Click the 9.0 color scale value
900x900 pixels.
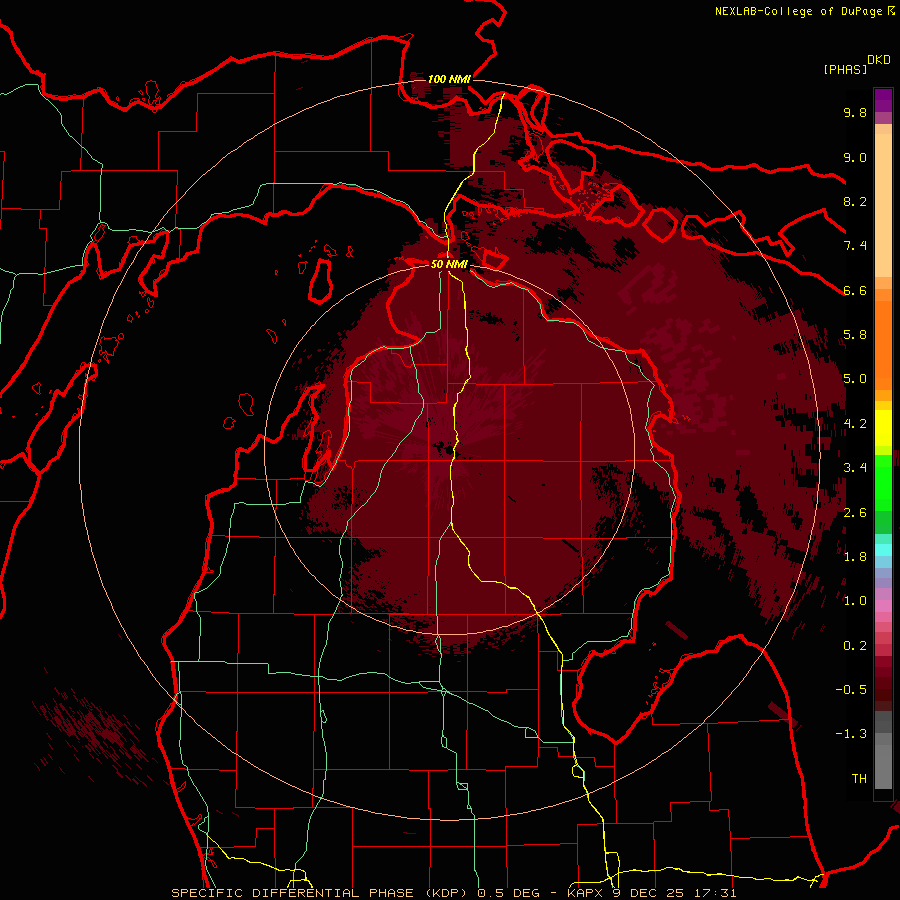pos(855,158)
